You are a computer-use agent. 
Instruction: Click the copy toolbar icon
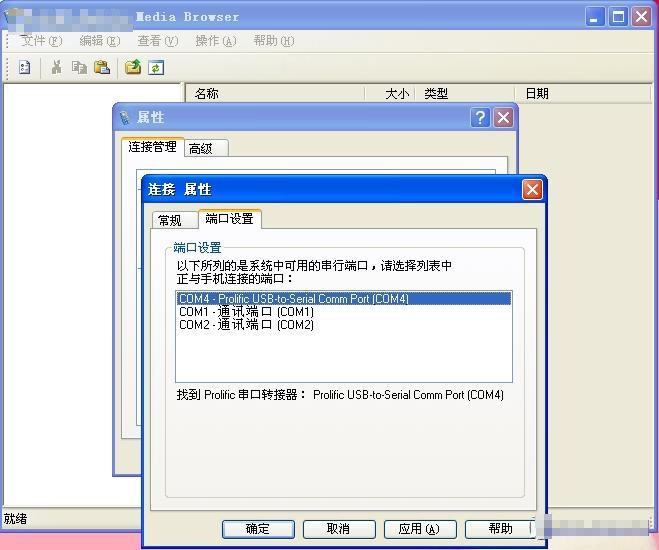coord(79,67)
